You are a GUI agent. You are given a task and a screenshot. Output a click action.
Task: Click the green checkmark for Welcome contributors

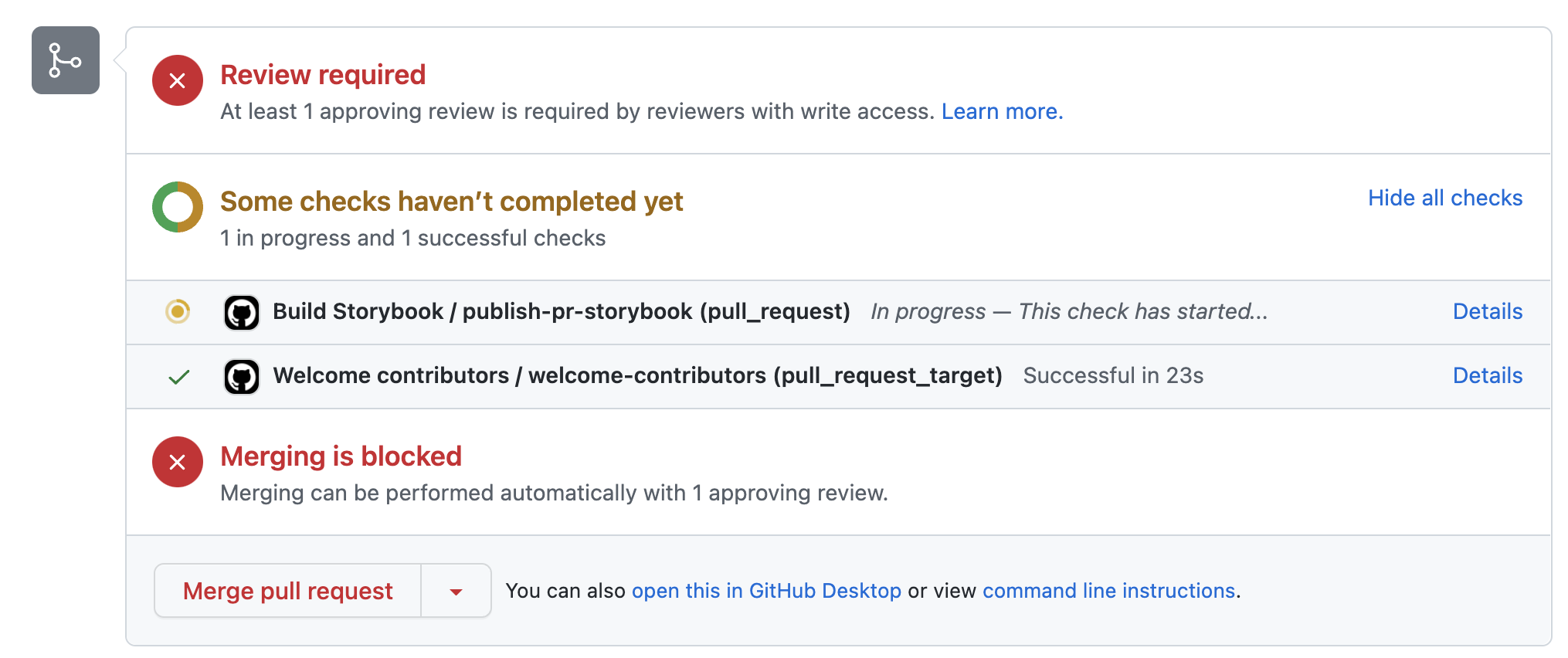click(179, 377)
